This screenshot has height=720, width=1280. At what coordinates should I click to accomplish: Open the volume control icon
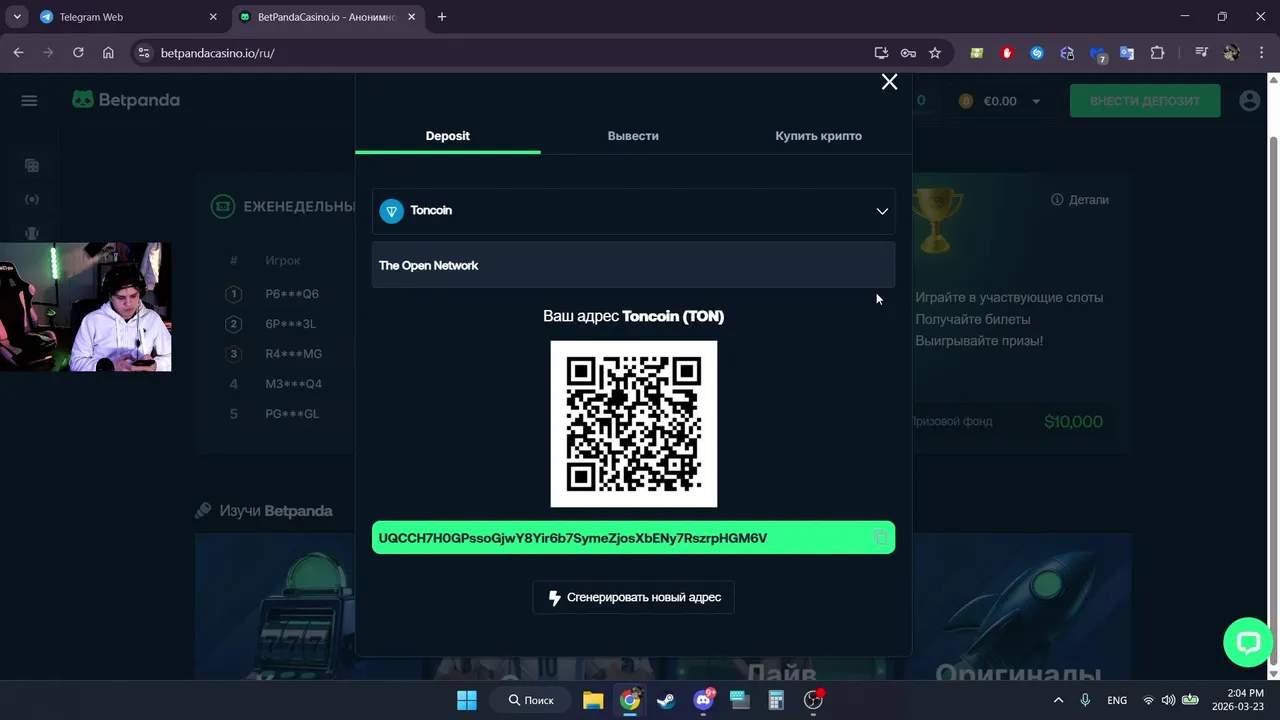(x=1168, y=700)
